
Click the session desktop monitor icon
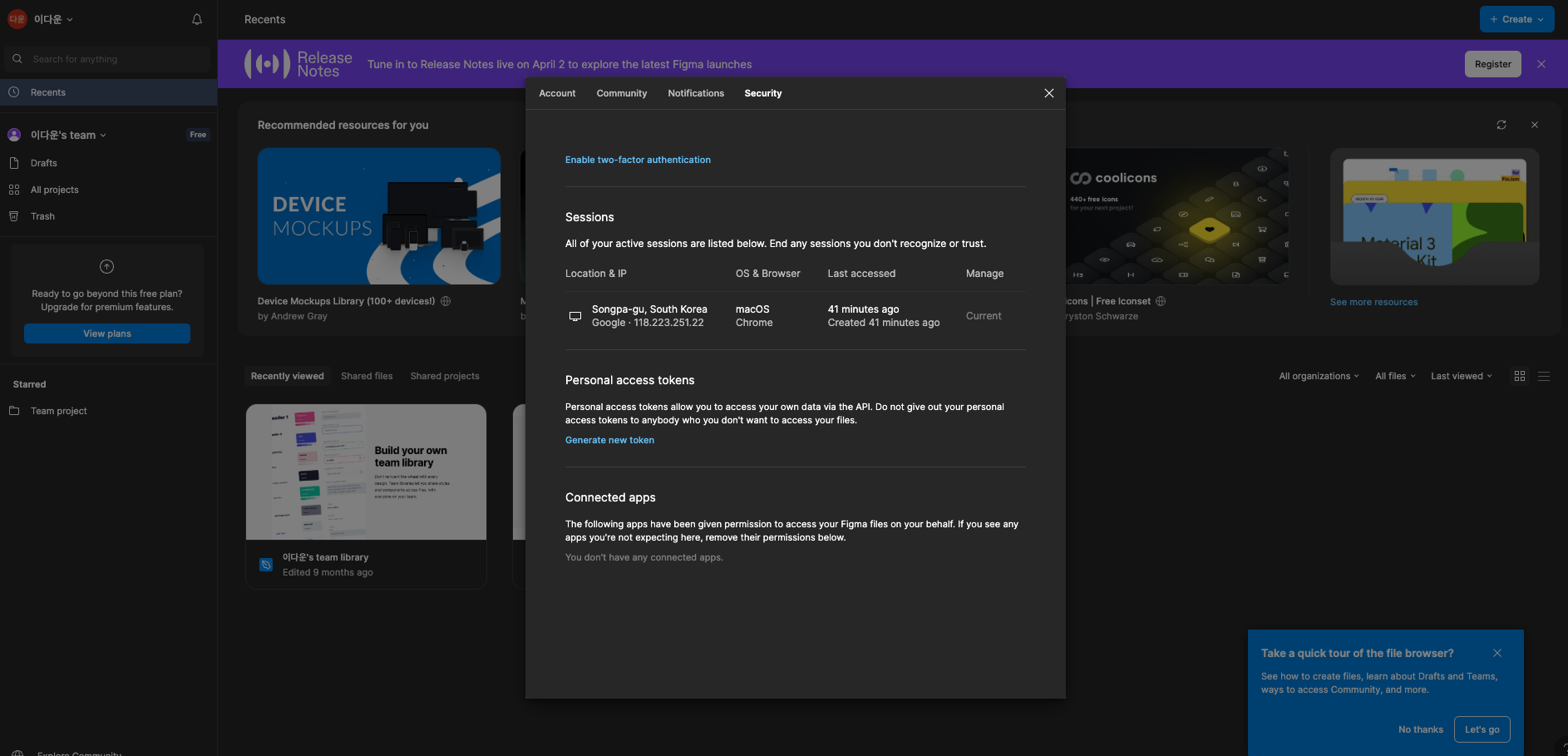coord(574,316)
